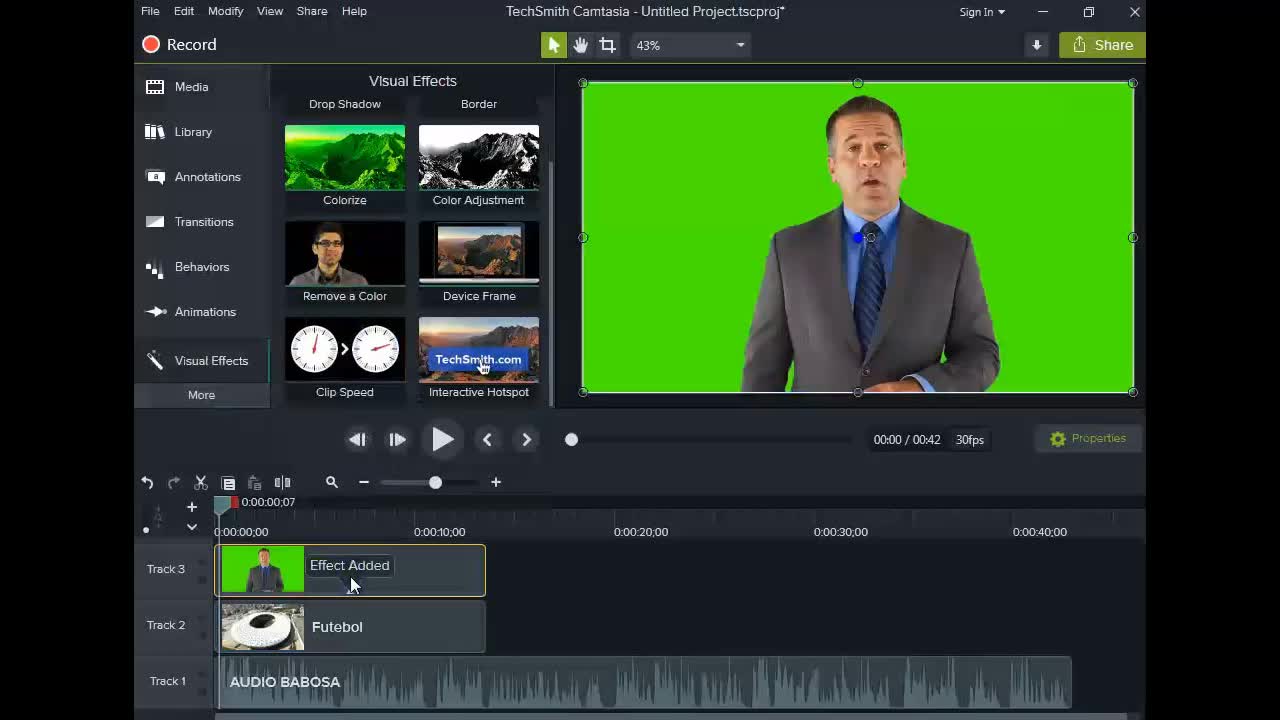Open the Animations panel
This screenshot has width=1280, height=720.
[202, 312]
